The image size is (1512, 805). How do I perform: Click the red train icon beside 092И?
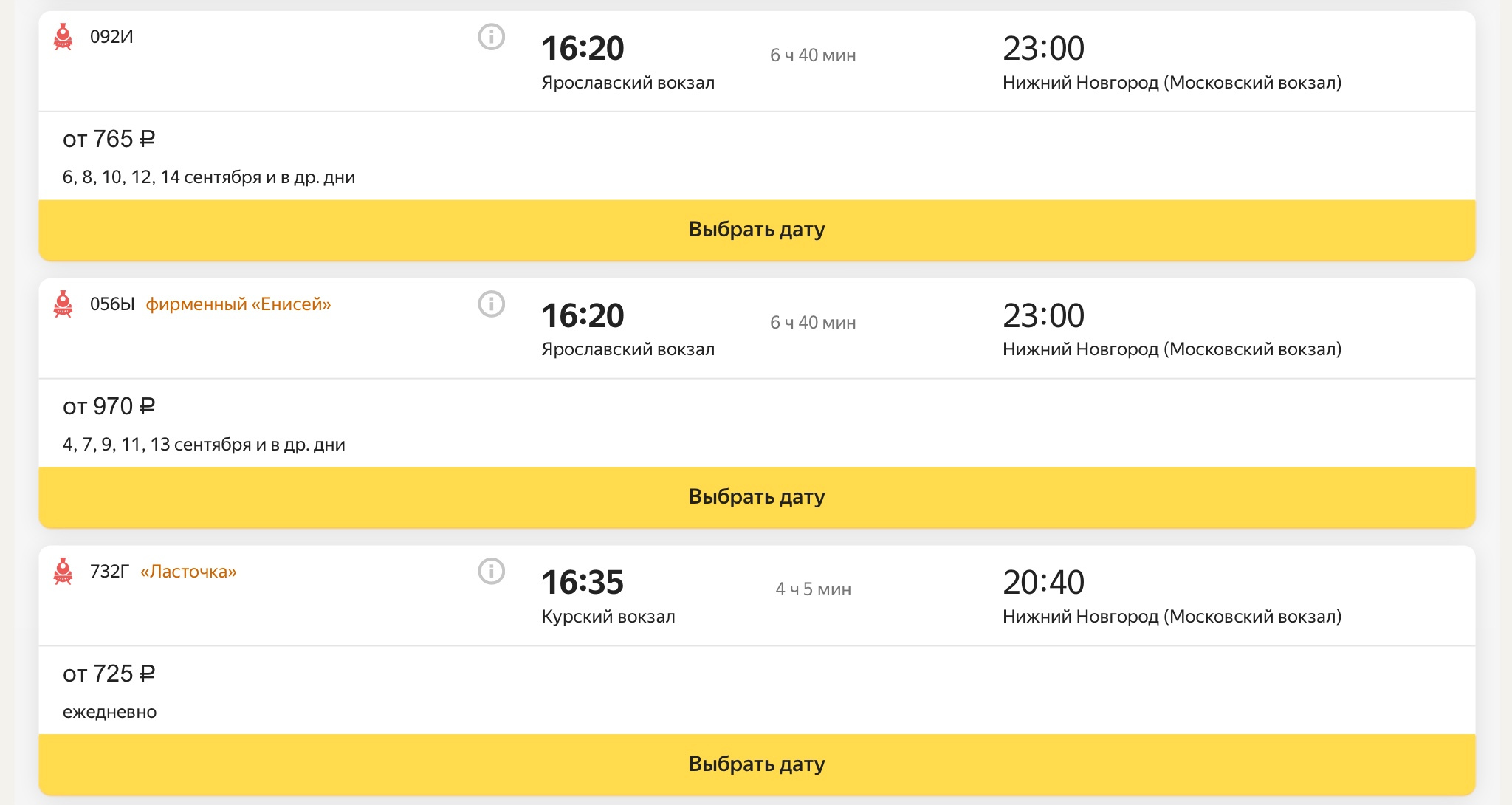pyautogui.click(x=63, y=37)
